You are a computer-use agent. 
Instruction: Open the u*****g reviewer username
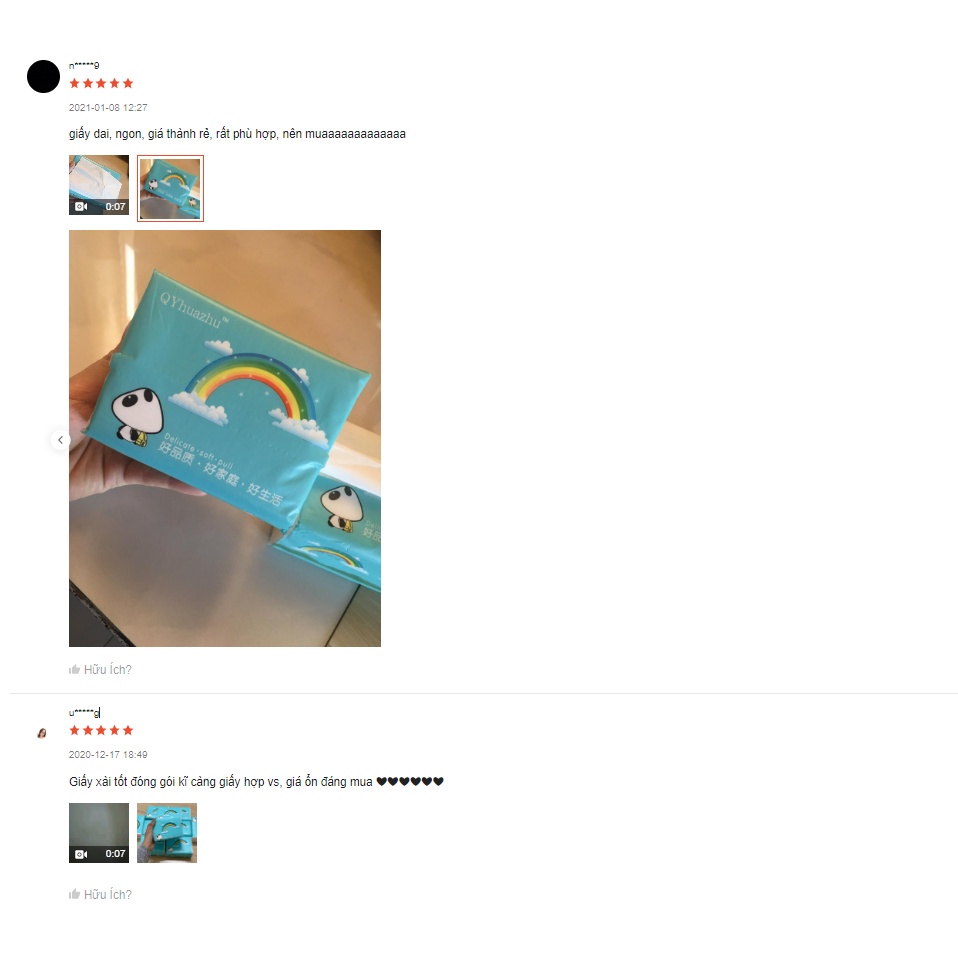84,712
